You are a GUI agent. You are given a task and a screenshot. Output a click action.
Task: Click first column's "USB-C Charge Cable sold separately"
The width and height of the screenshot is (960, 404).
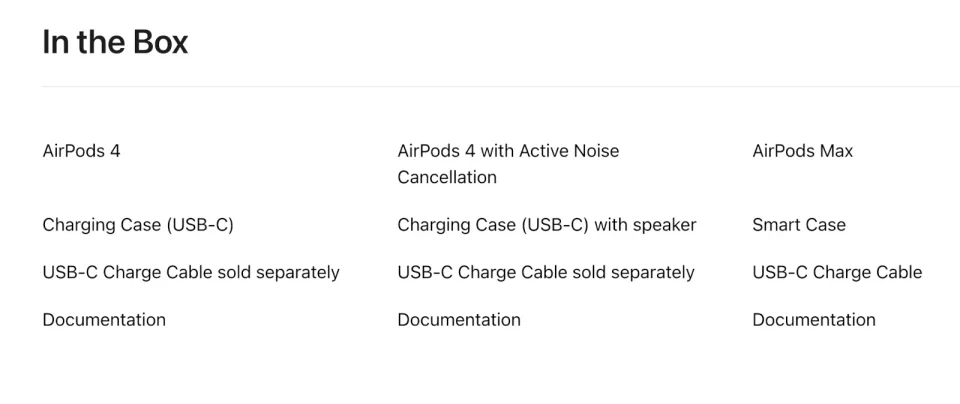[x=191, y=273]
